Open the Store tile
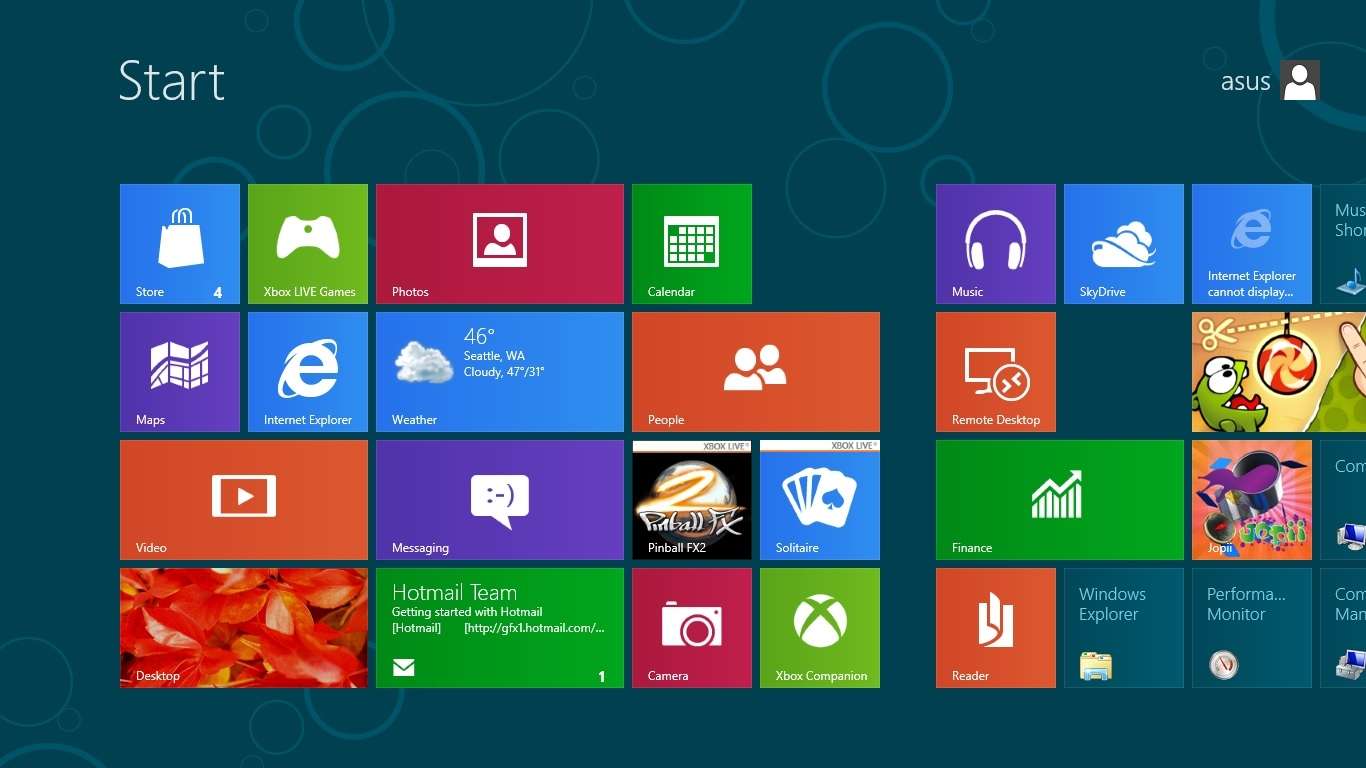The image size is (1366, 768). (x=180, y=244)
